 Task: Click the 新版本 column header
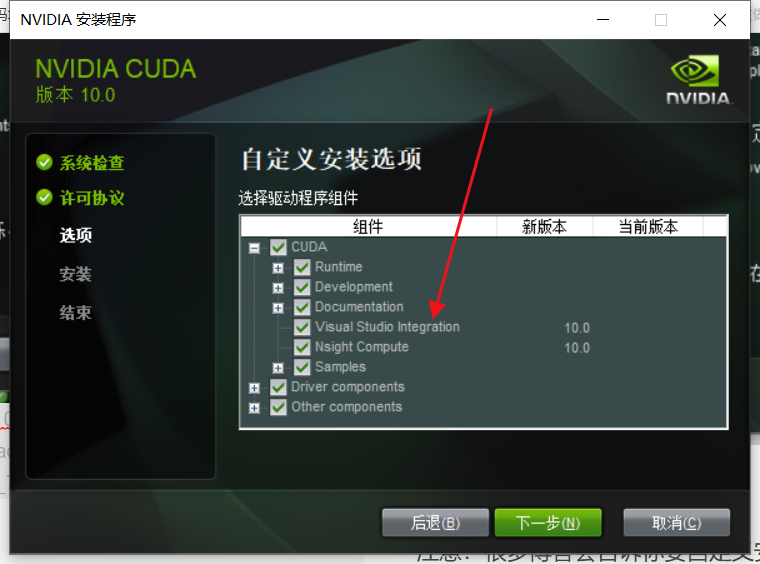545,226
